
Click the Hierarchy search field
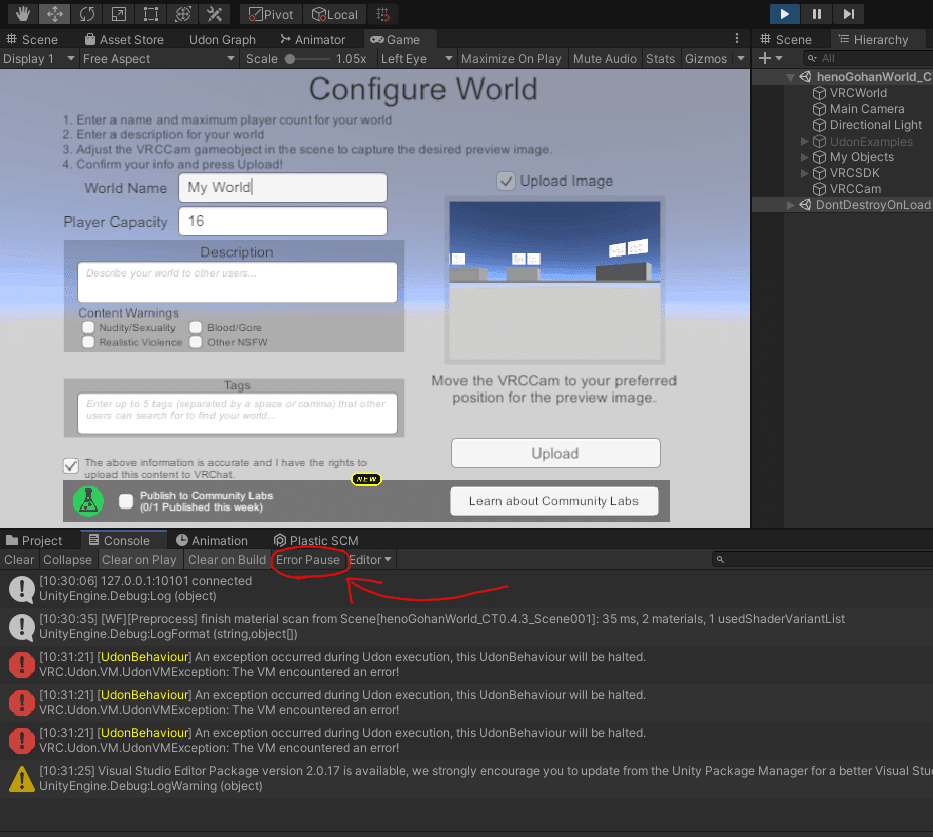pyautogui.click(x=869, y=58)
